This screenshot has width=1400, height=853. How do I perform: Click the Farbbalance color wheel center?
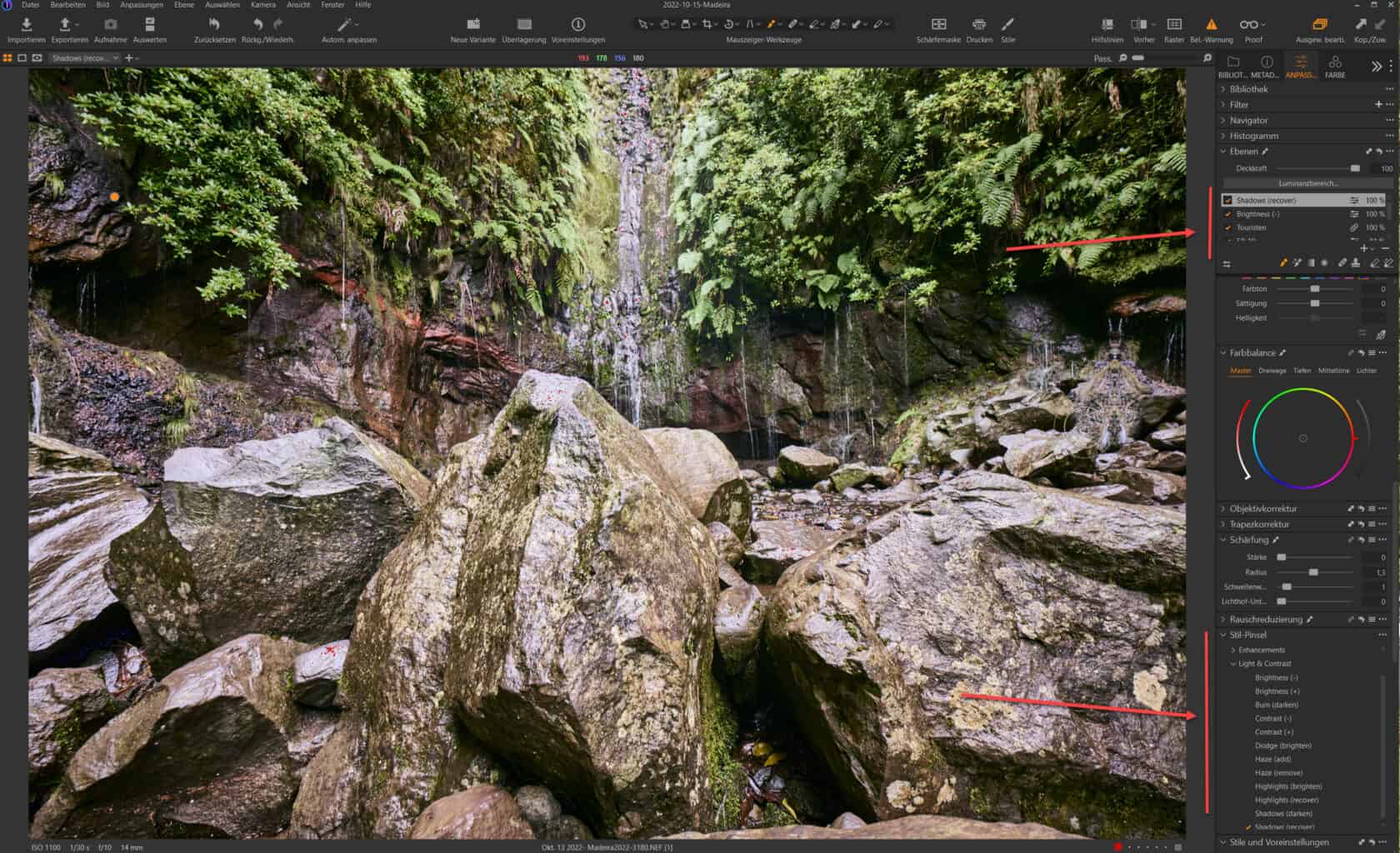tap(1302, 438)
